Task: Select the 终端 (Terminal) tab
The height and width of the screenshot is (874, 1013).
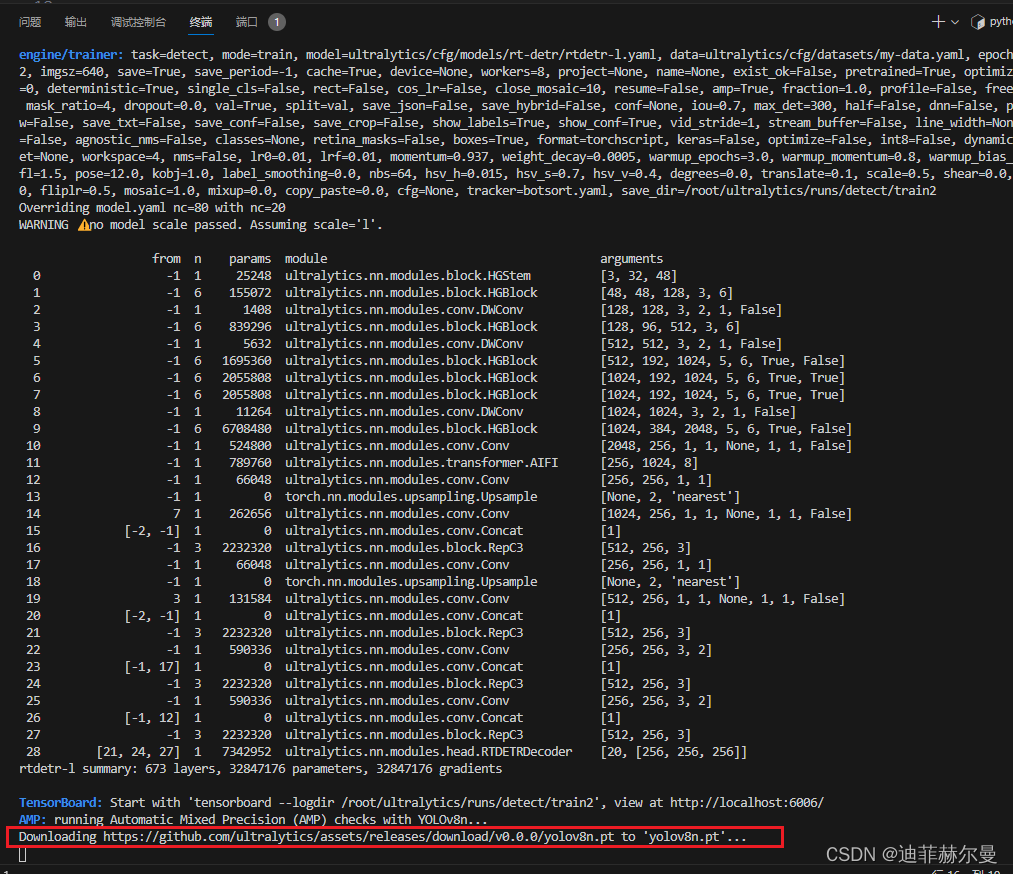Action: [201, 22]
